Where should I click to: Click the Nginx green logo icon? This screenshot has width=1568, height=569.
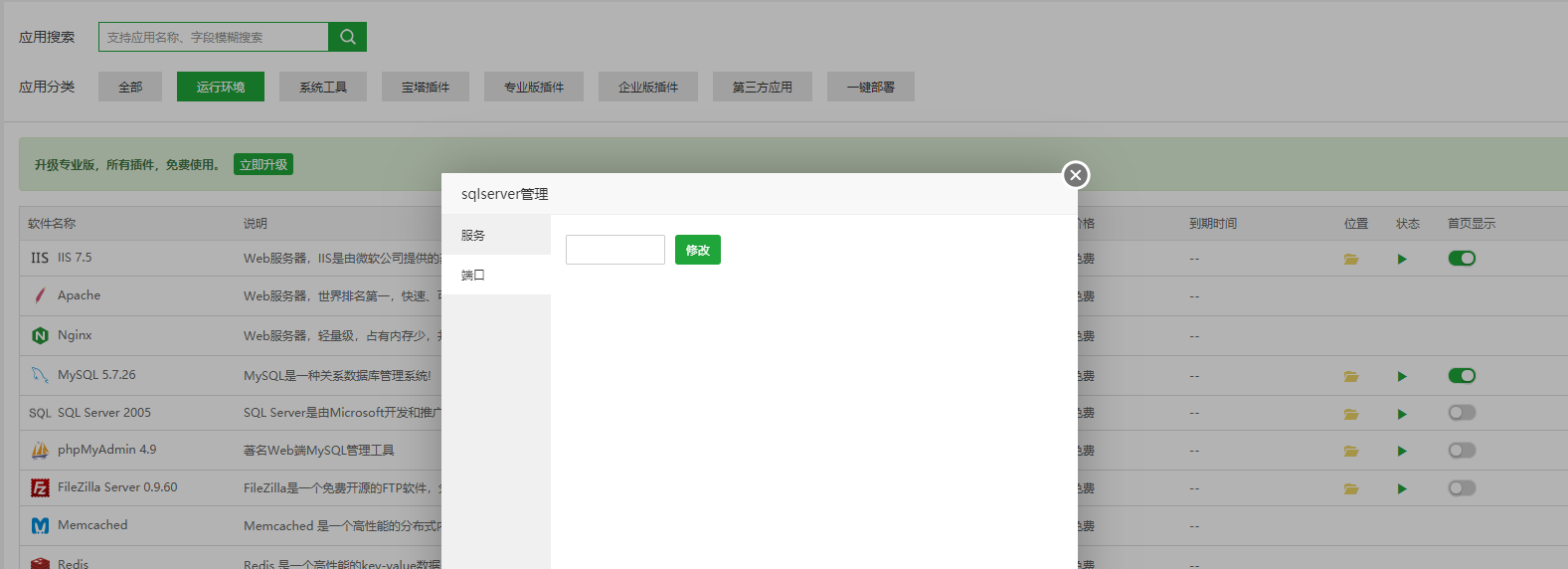point(40,335)
